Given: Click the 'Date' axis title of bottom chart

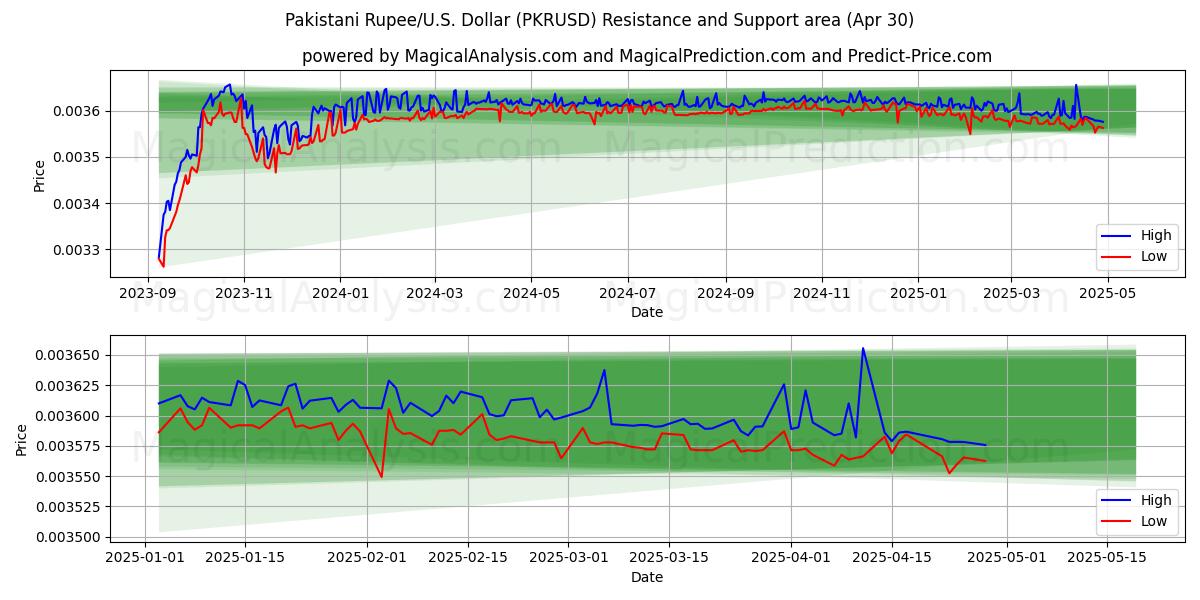Looking at the screenshot, I should pyautogui.click(x=646, y=577).
